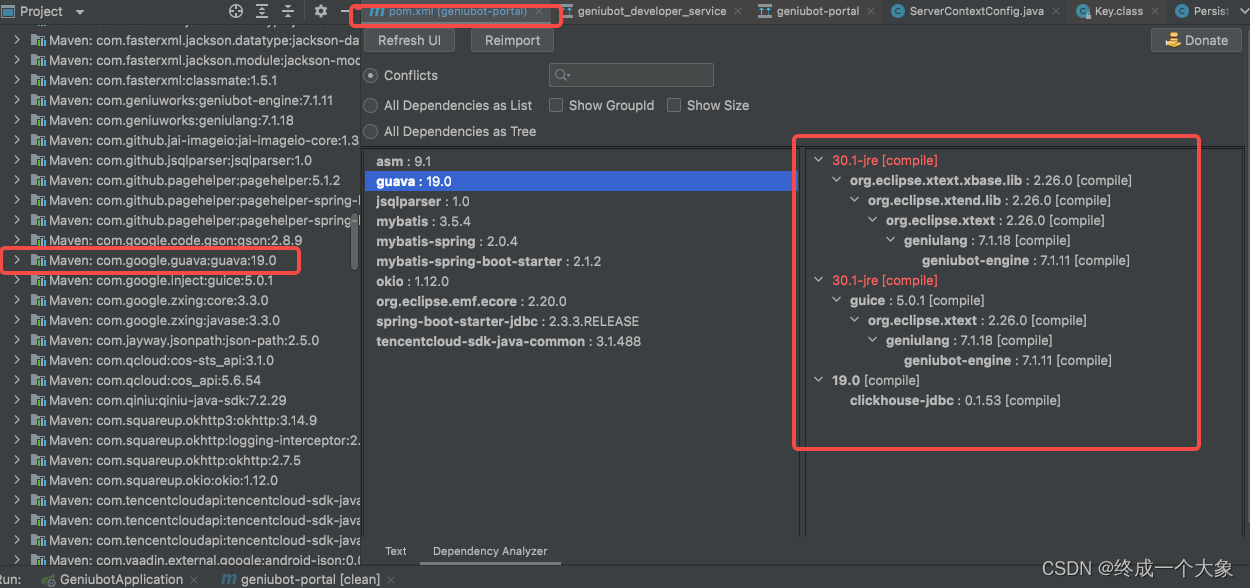Select org.eclipse.emf.ecore : 2.20.0 entry
The image size is (1250, 588).
[580, 301]
